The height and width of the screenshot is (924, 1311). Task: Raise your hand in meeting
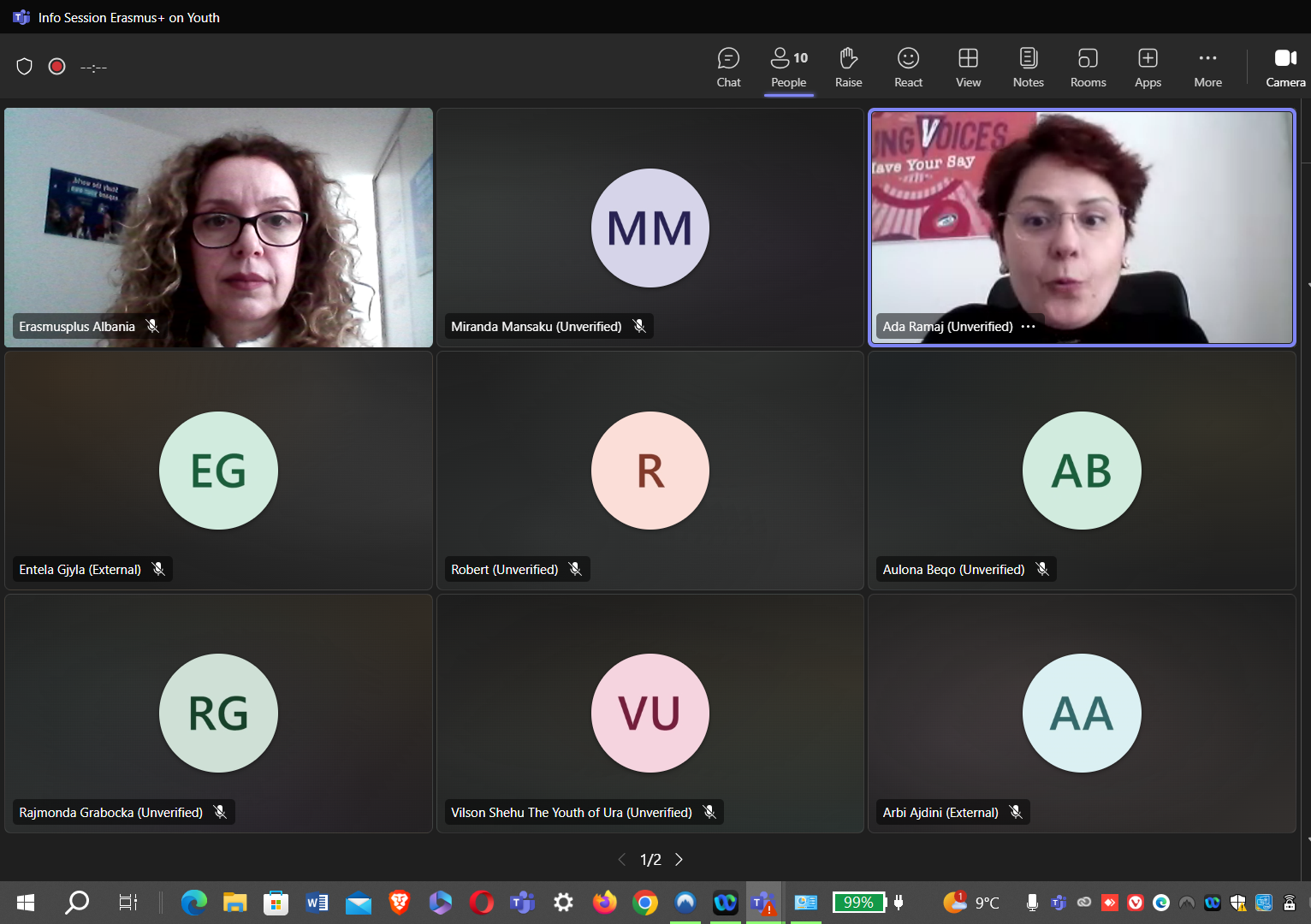848,68
